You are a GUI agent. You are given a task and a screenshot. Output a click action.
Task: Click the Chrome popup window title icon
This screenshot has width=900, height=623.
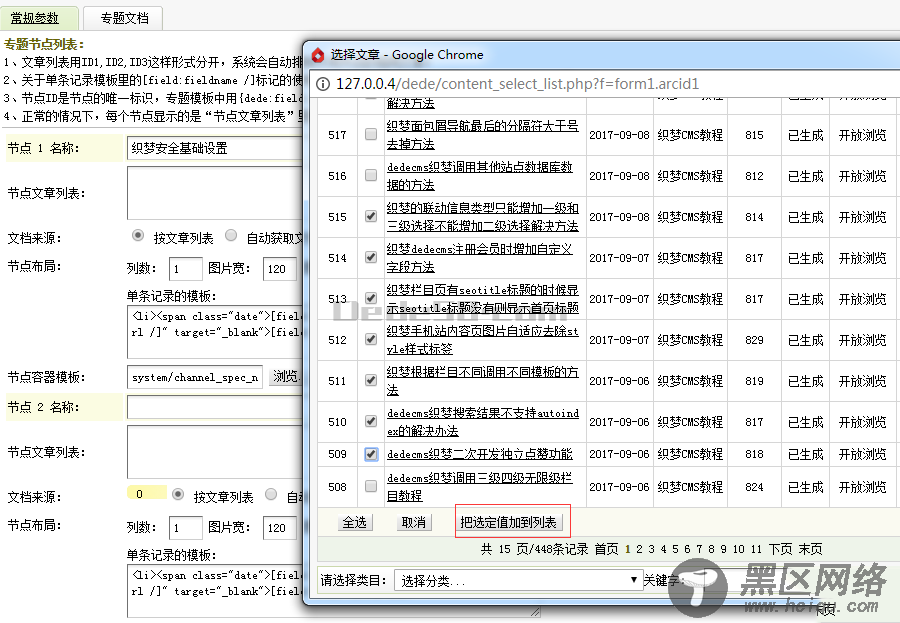pyautogui.click(x=318, y=55)
